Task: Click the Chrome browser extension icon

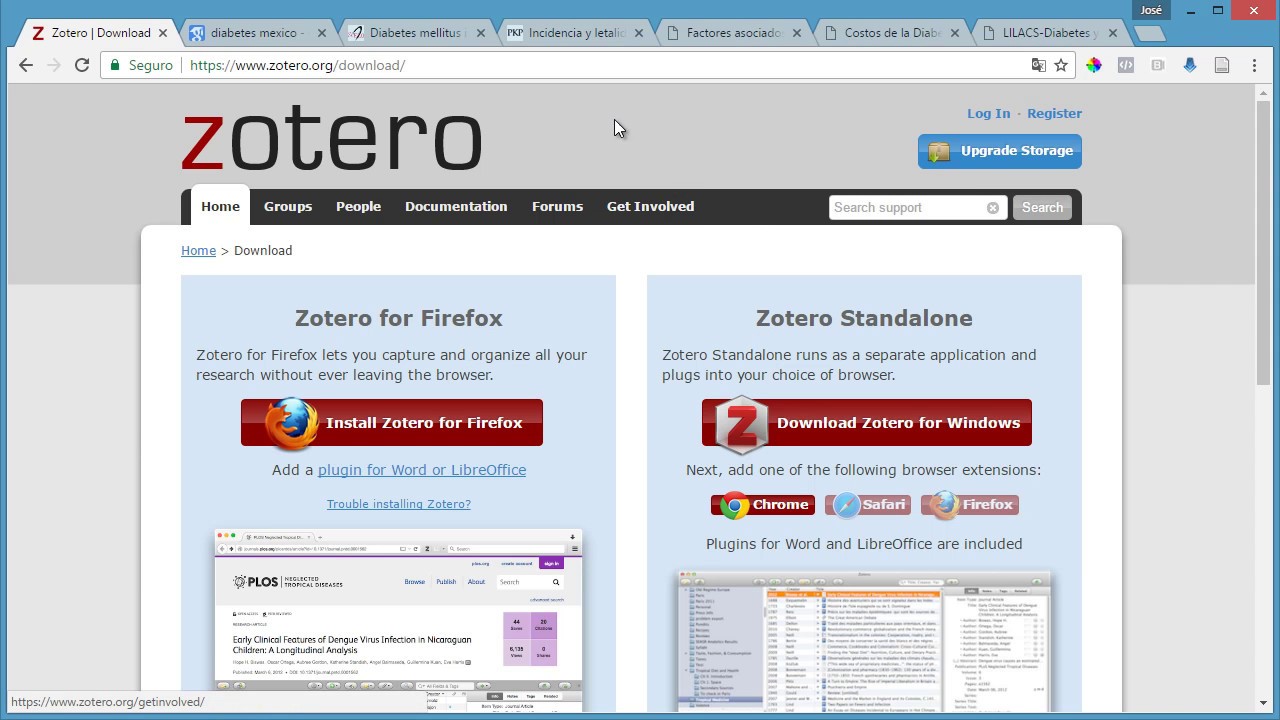Action: click(x=763, y=505)
